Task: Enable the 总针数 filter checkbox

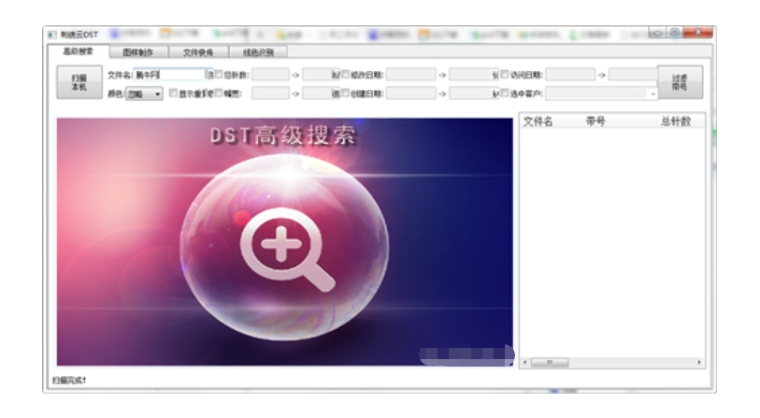Action: pos(219,74)
